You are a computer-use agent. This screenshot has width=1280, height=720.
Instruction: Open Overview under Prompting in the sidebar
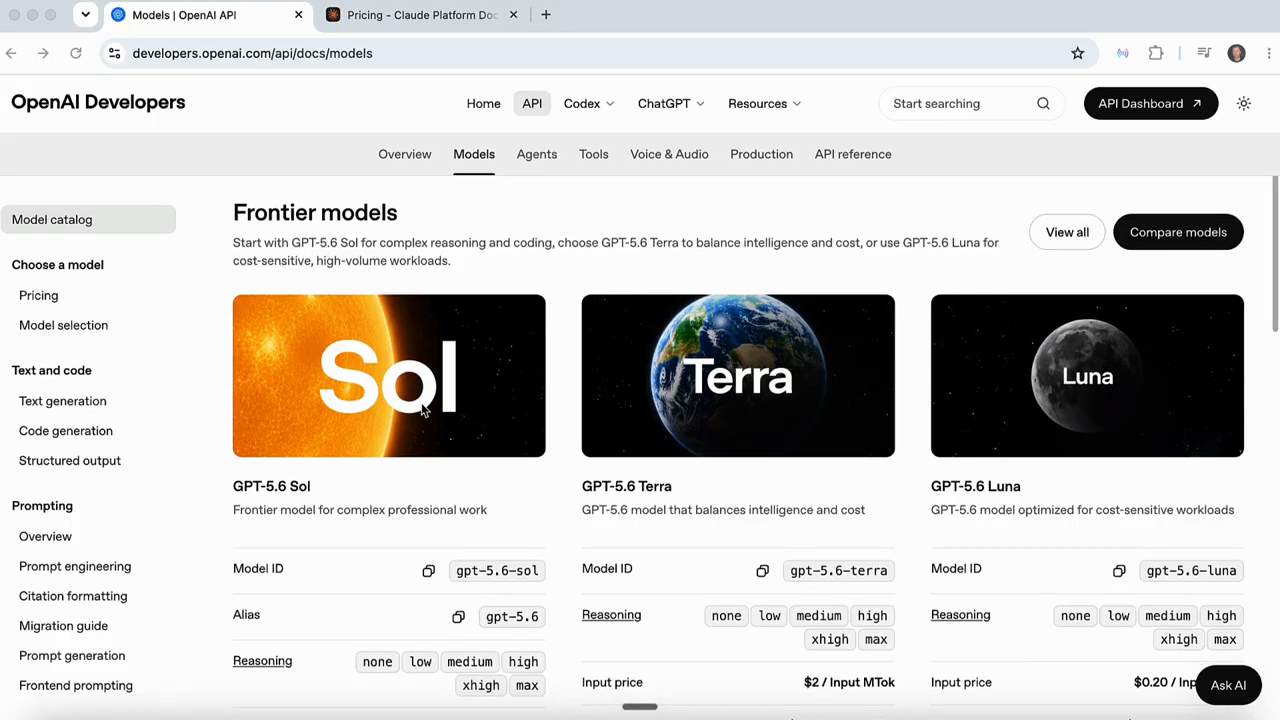45,537
